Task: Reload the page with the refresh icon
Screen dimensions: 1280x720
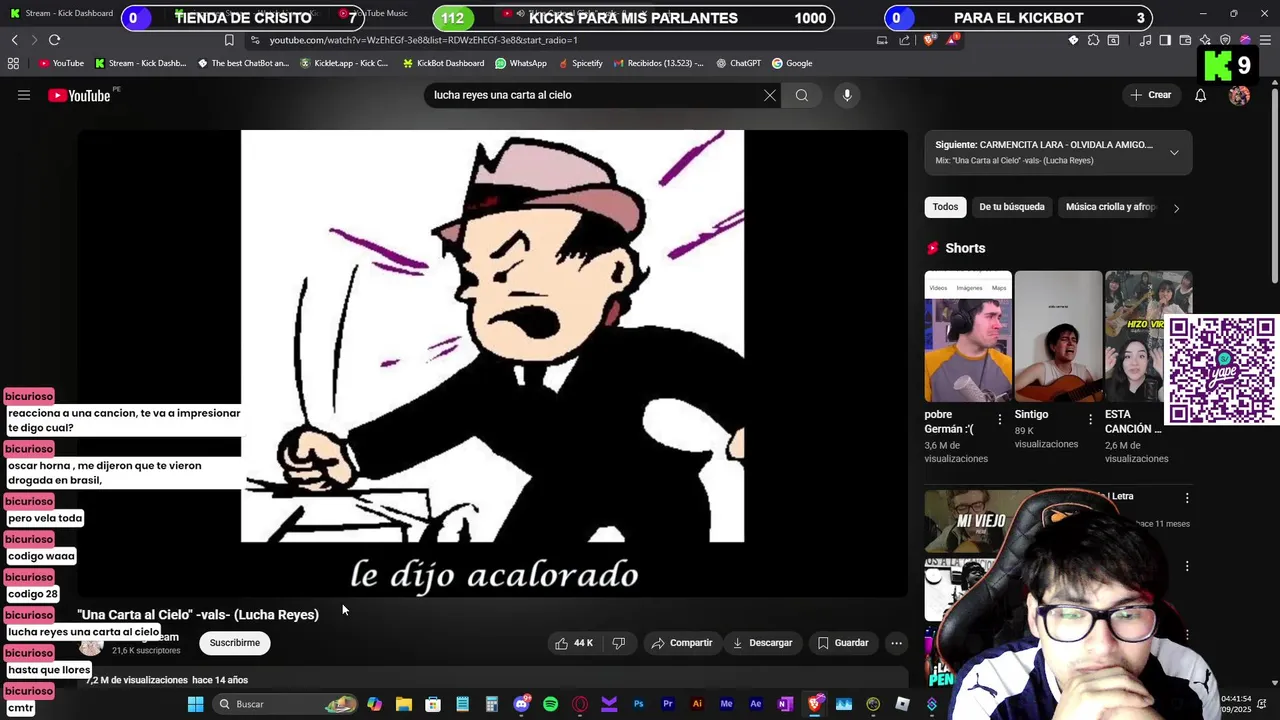Action: pos(54,40)
